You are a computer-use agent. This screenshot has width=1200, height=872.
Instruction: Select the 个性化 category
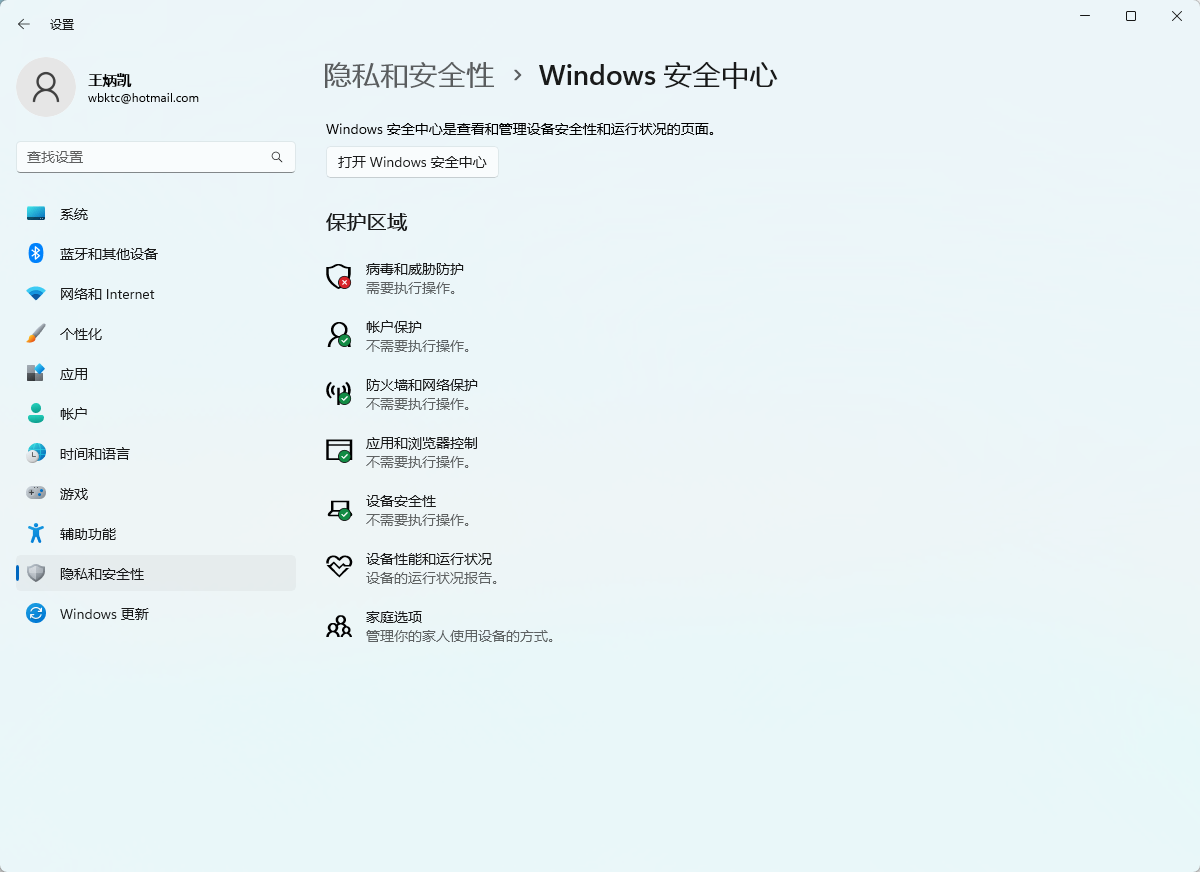pos(156,334)
